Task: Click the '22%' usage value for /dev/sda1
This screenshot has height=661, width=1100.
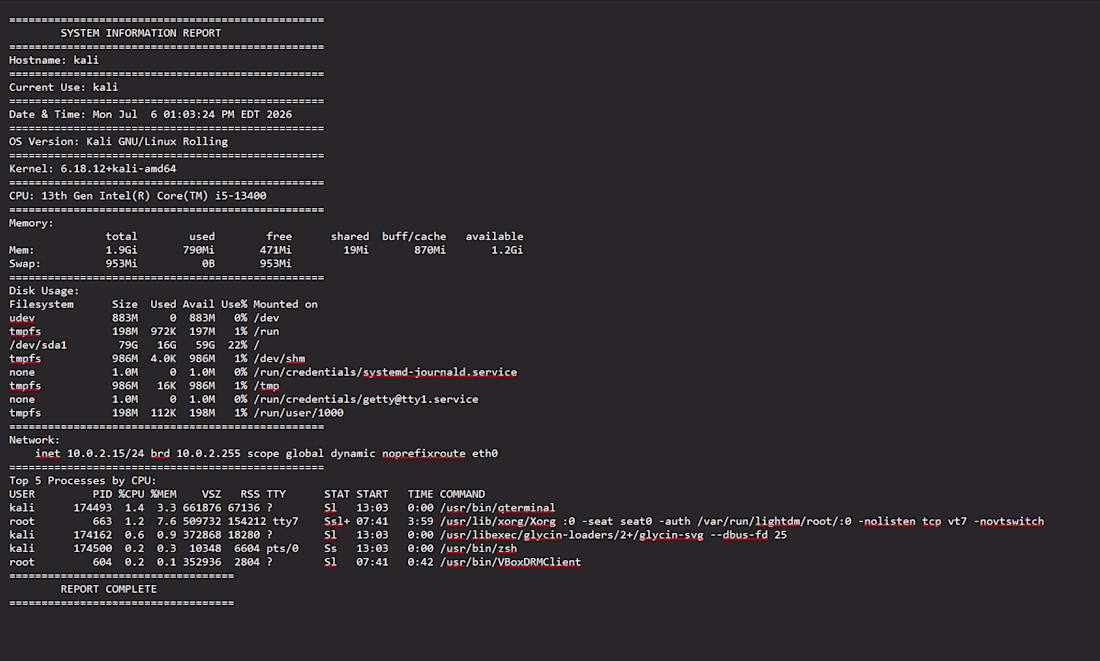Action: [x=237, y=345]
